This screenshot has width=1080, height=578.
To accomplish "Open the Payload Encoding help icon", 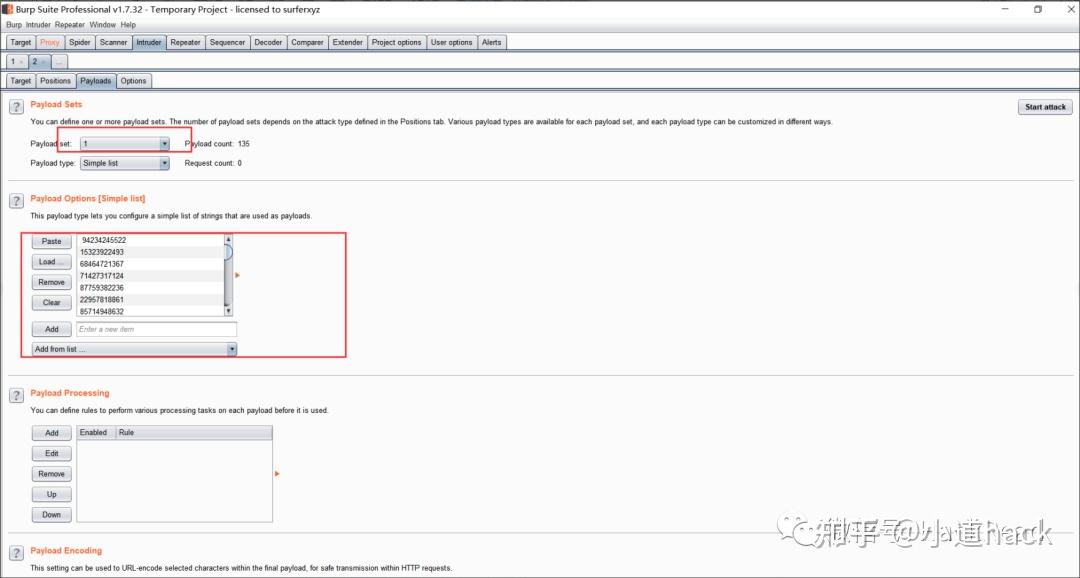I will pos(17,553).
